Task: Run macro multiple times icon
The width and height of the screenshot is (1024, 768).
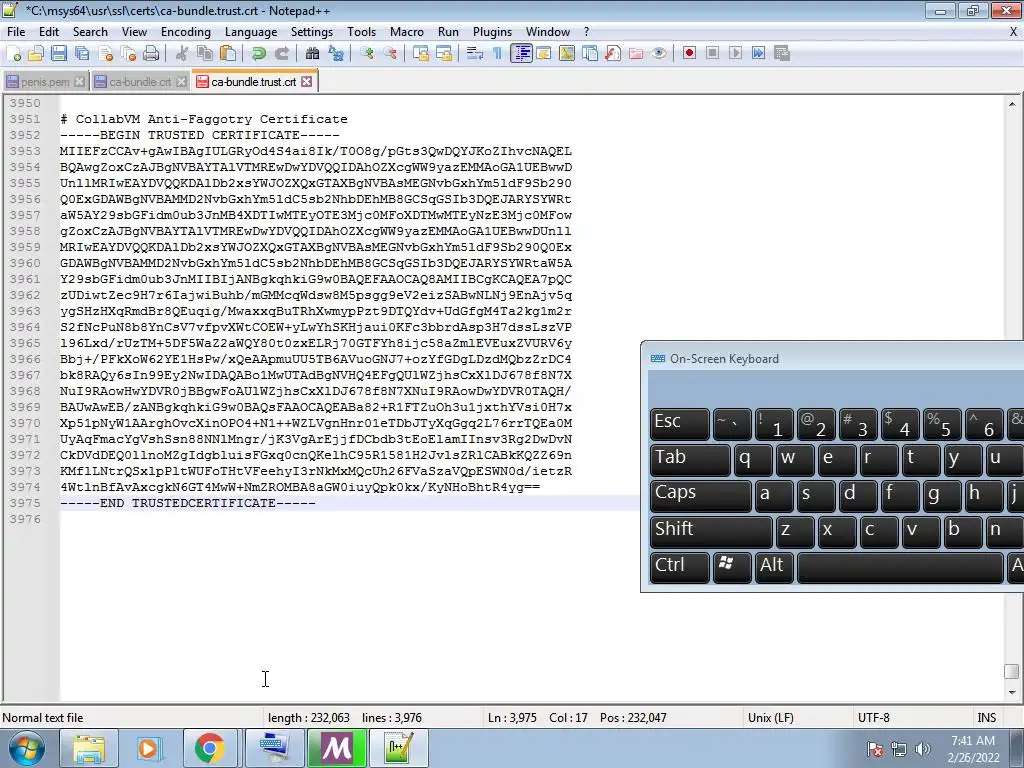Action: click(758, 54)
